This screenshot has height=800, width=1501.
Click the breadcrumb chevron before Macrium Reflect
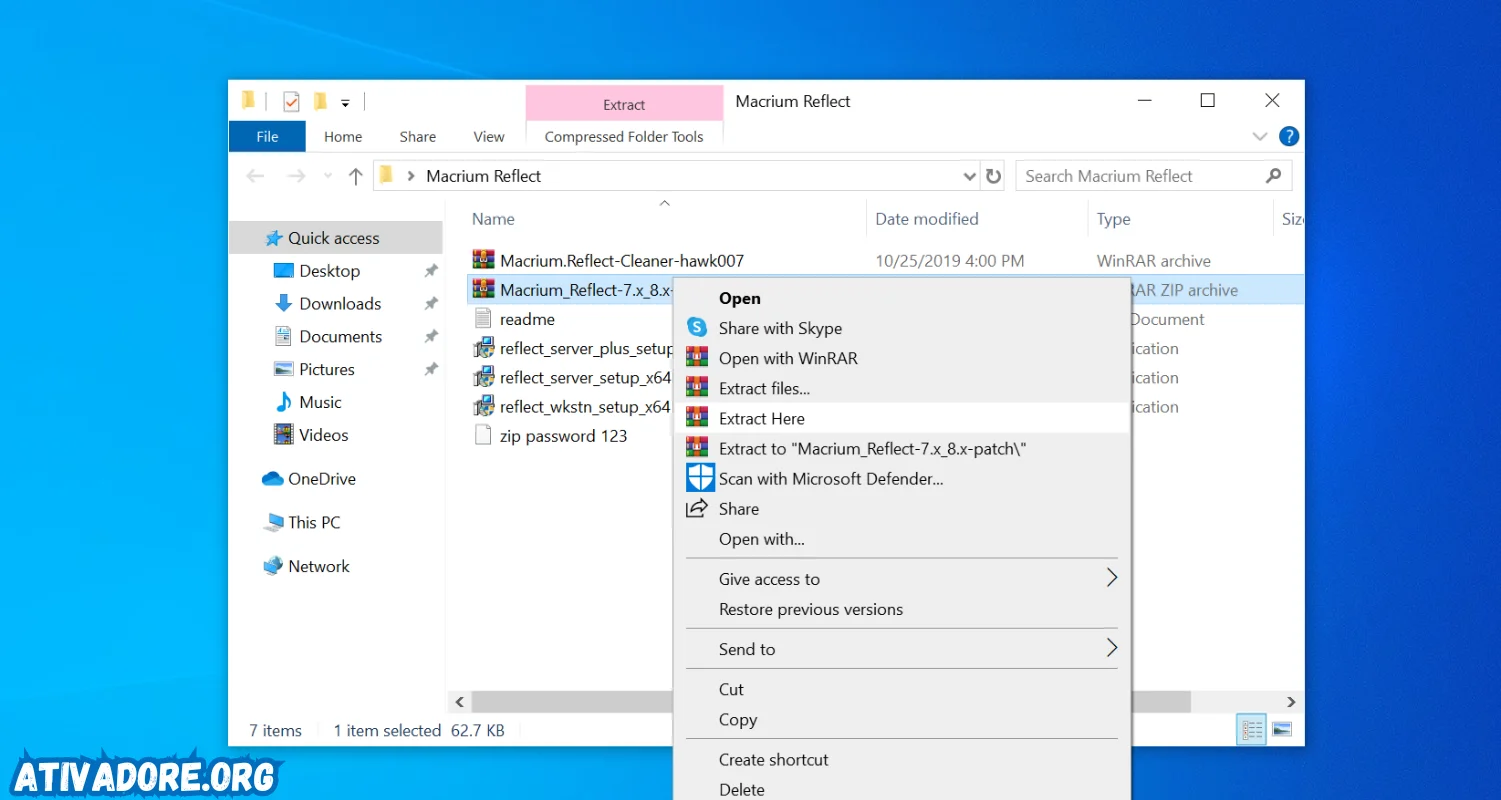pos(411,176)
